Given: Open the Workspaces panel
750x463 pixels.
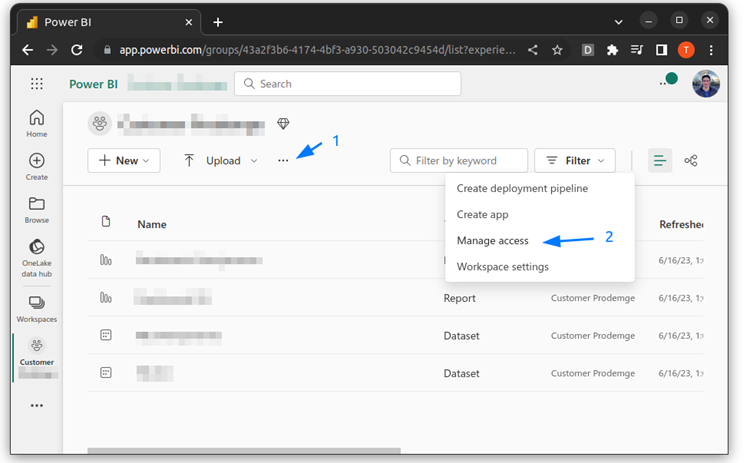Looking at the screenshot, I should [37, 308].
